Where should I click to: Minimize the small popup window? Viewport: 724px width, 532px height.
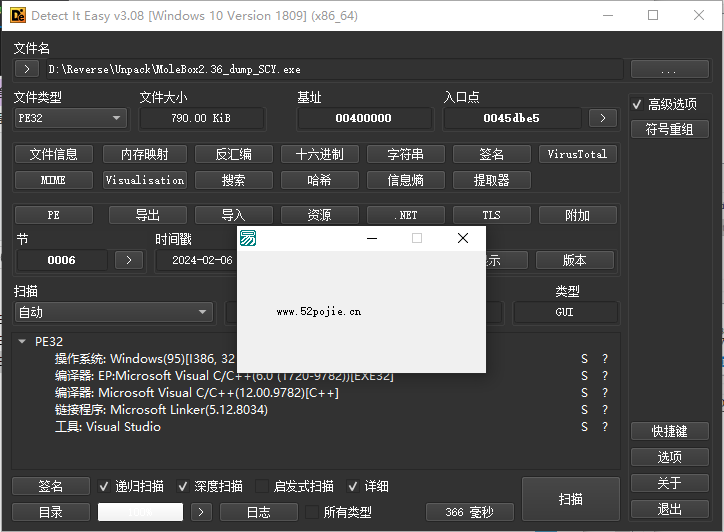point(372,238)
